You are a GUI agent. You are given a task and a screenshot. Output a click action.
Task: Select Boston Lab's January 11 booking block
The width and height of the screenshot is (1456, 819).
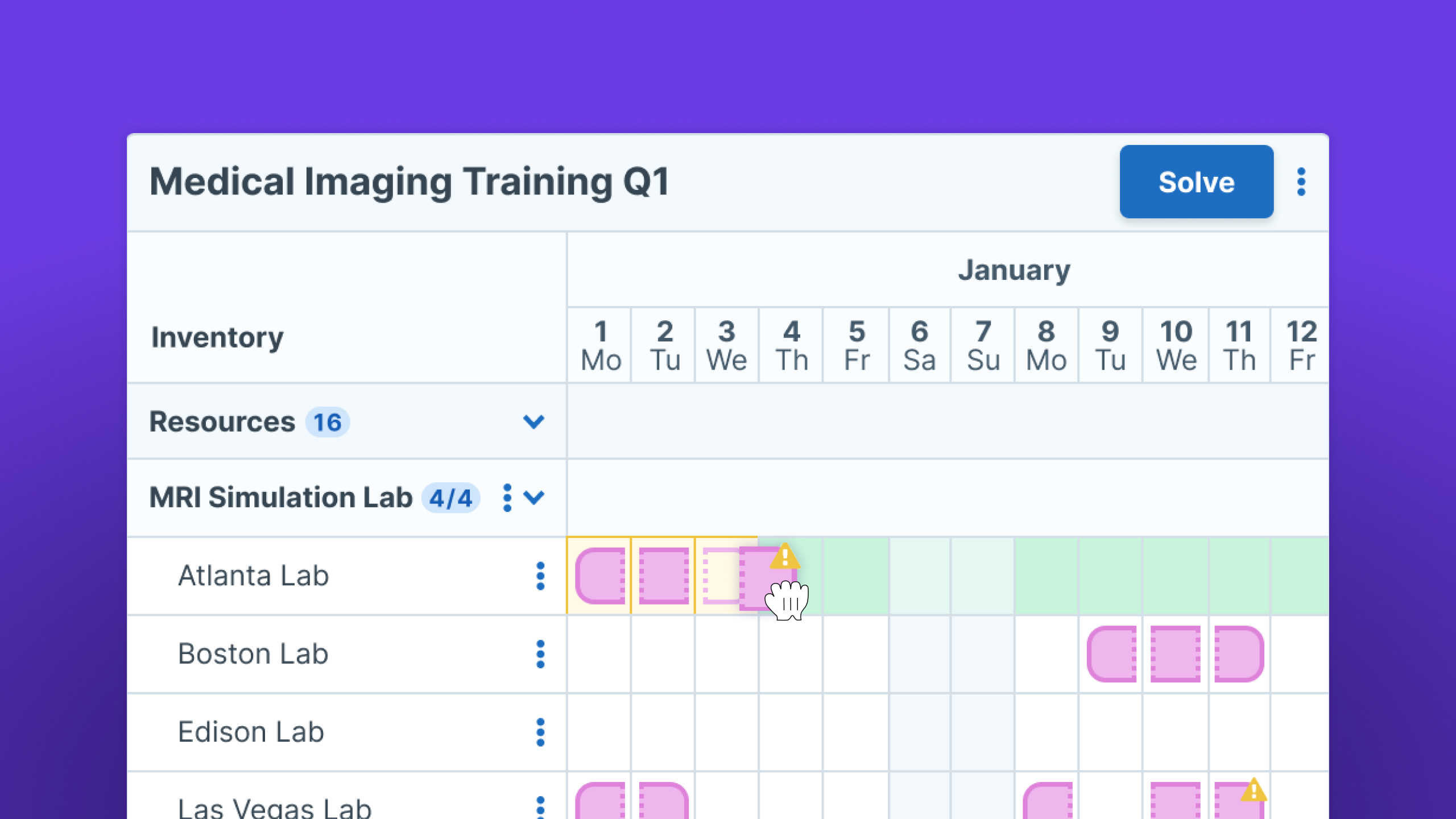click(x=1239, y=654)
